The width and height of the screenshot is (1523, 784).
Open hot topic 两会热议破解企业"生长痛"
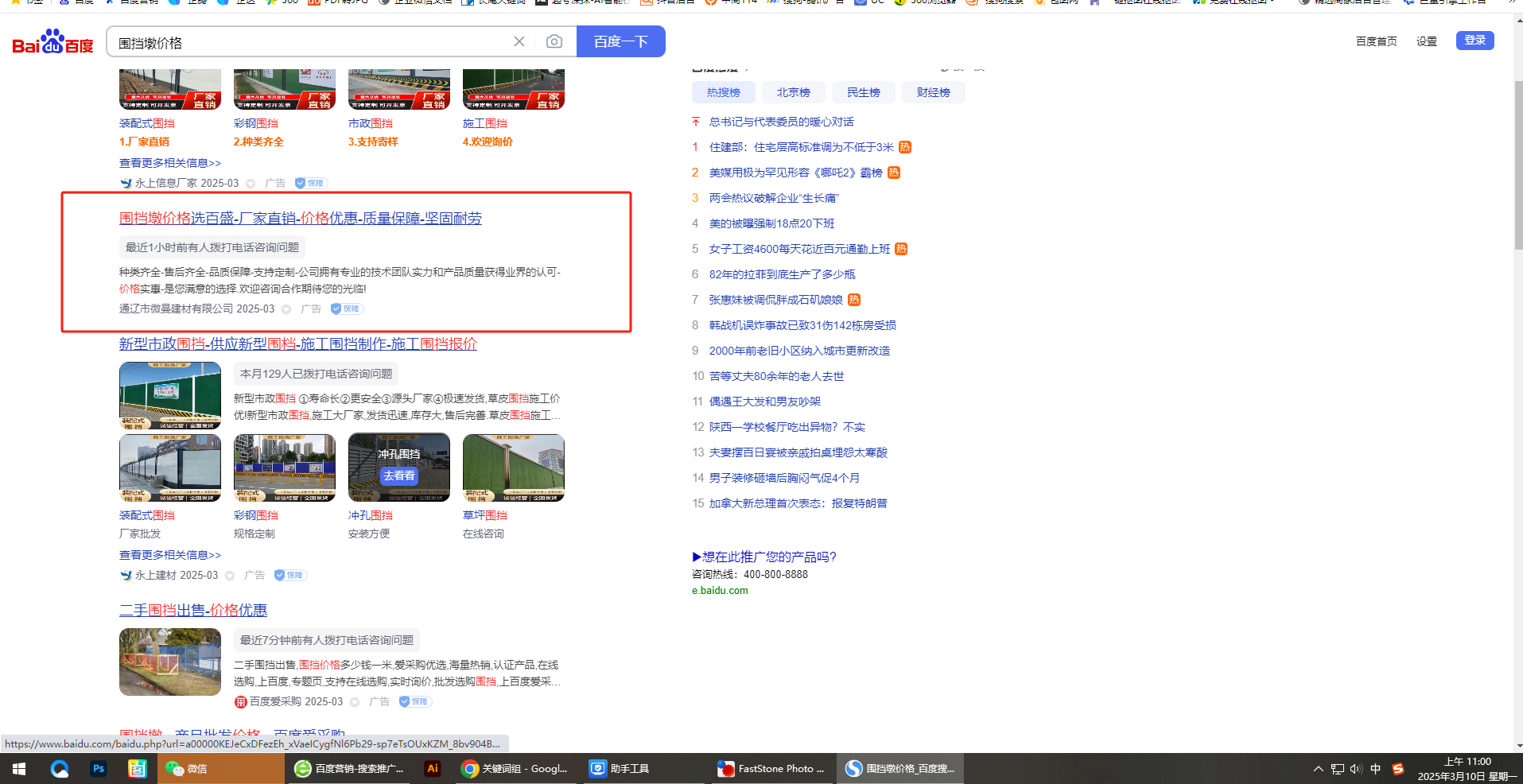[774, 198]
